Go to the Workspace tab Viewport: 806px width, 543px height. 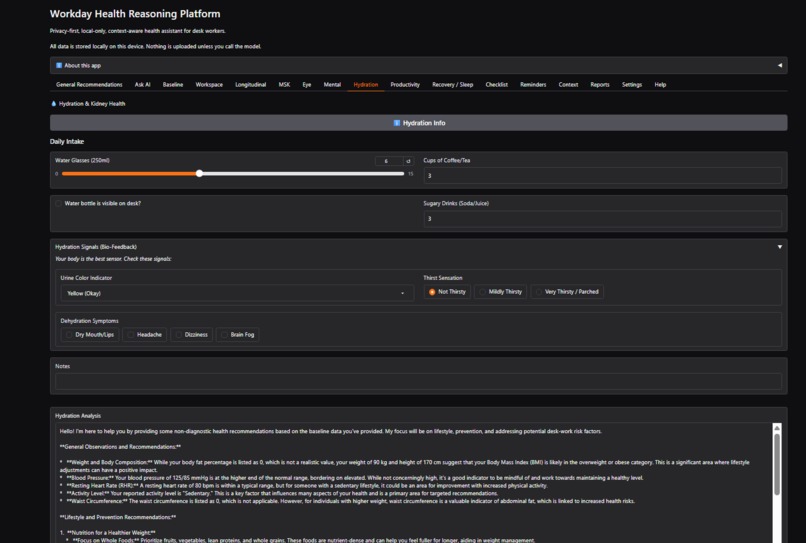pos(209,84)
